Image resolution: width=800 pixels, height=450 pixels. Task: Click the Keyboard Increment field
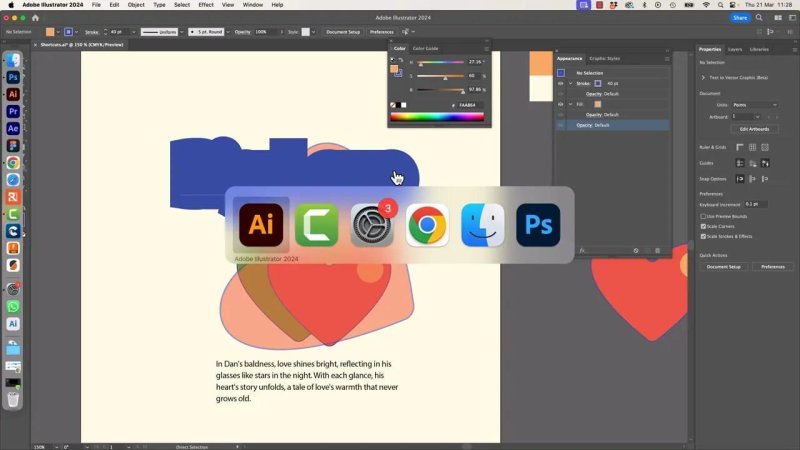click(x=756, y=204)
